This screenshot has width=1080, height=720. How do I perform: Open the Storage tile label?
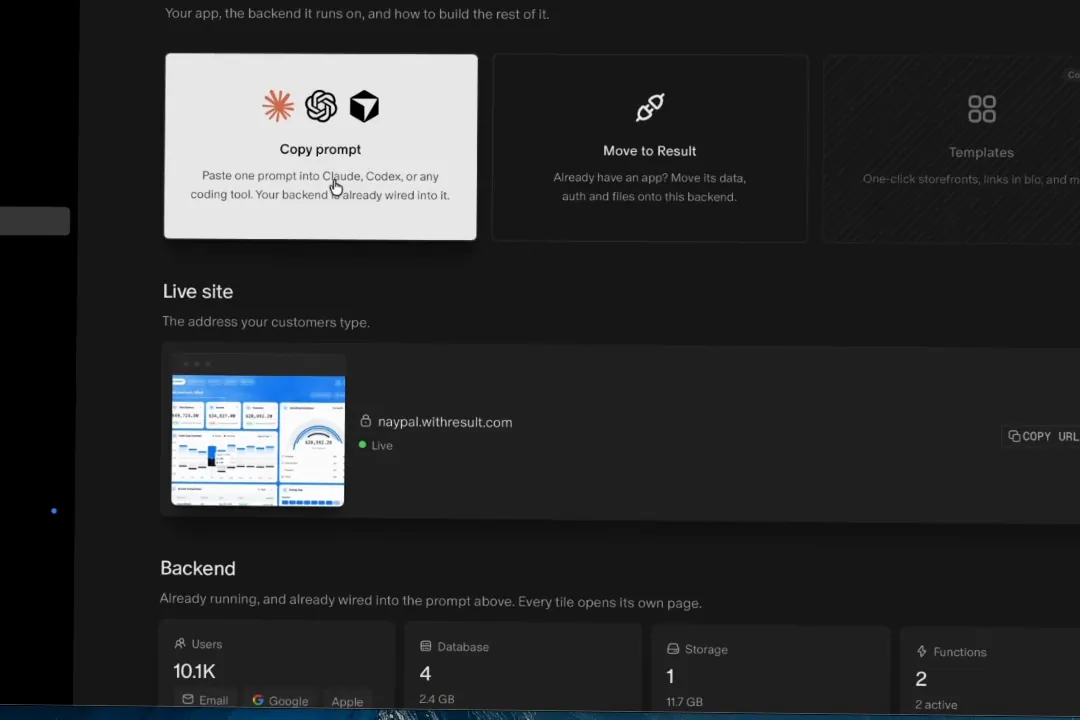(x=706, y=650)
